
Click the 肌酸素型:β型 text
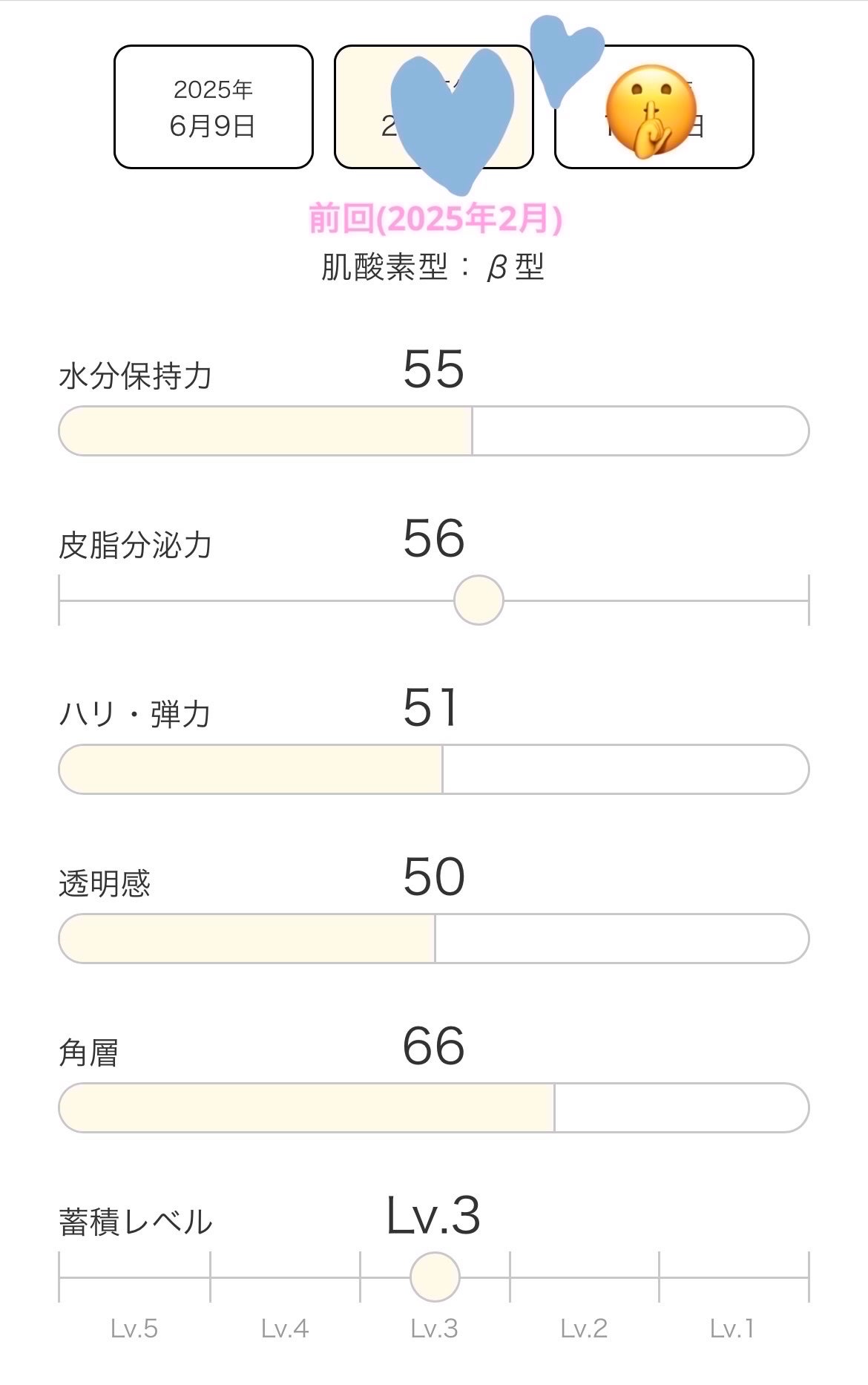coord(433,267)
